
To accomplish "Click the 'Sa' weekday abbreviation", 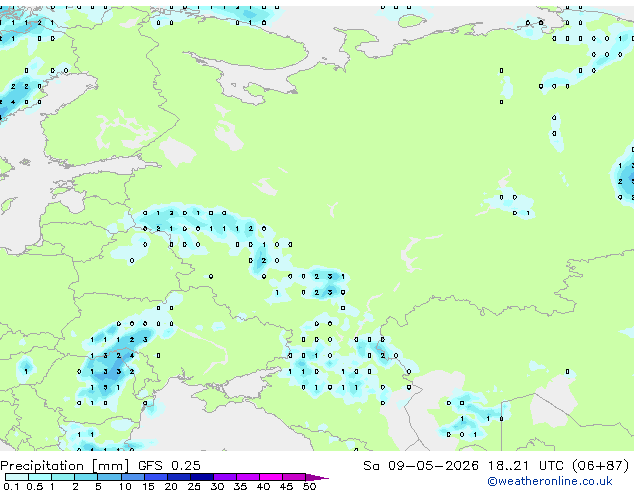I will tap(371, 466).
